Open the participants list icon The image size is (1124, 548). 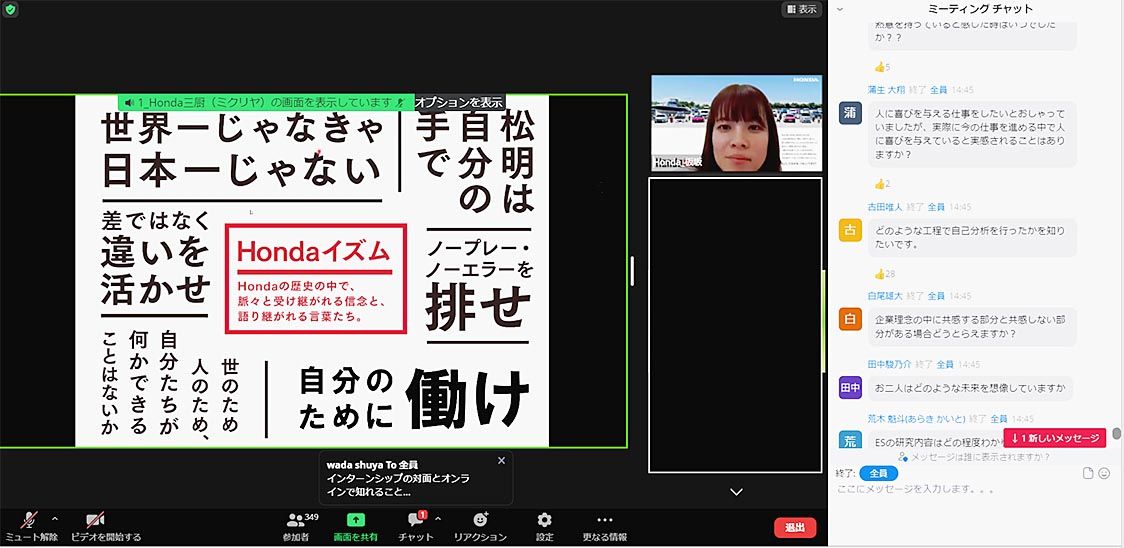tap(295, 520)
